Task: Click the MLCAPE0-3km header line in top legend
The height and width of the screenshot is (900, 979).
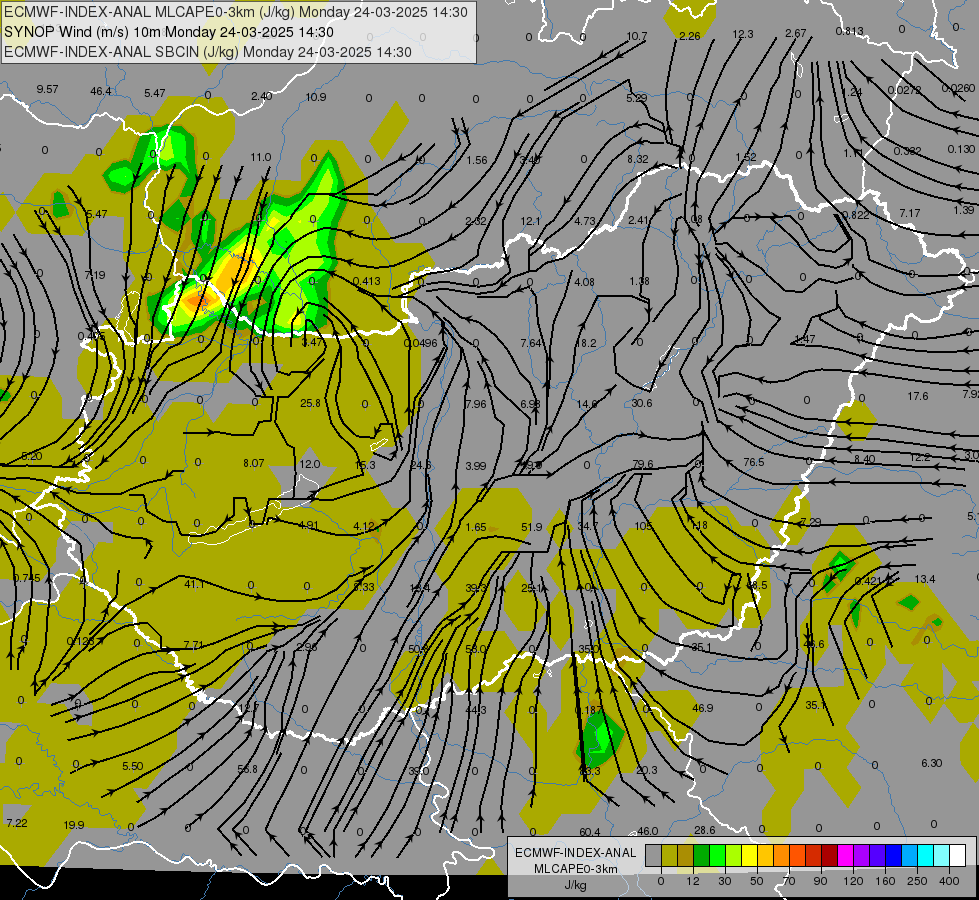Action: tap(236, 12)
